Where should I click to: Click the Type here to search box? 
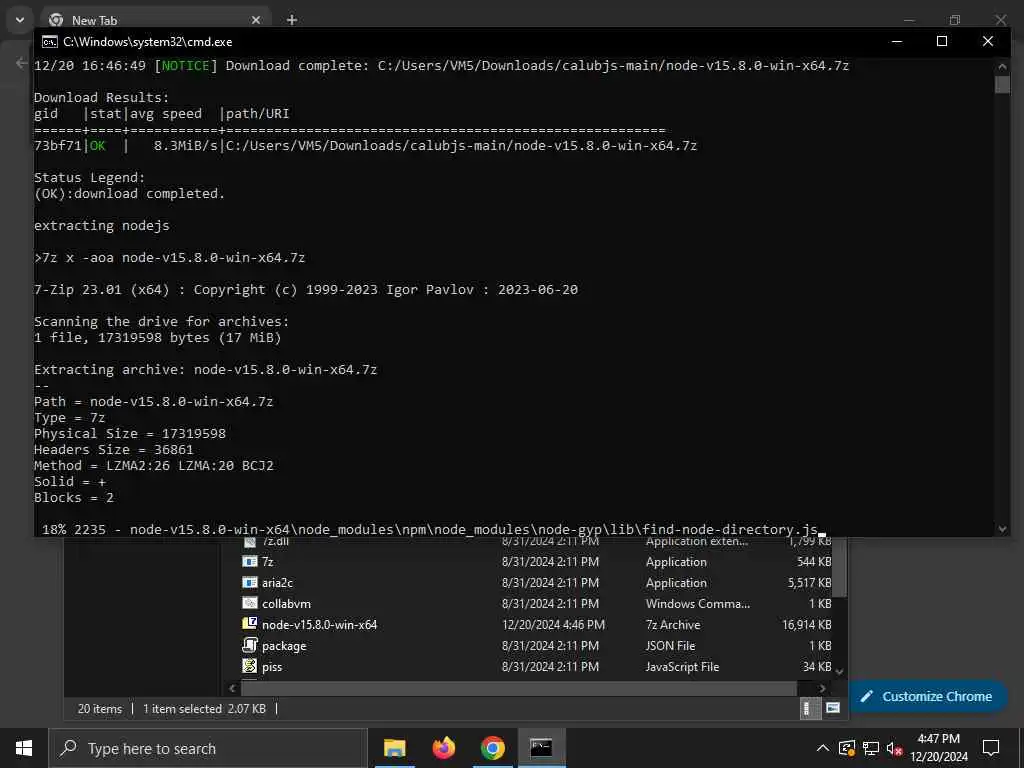click(x=208, y=748)
